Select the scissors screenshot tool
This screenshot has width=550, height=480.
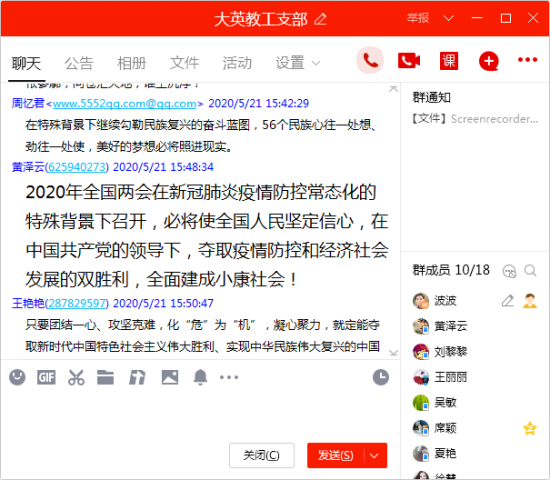tap(76, 378)
